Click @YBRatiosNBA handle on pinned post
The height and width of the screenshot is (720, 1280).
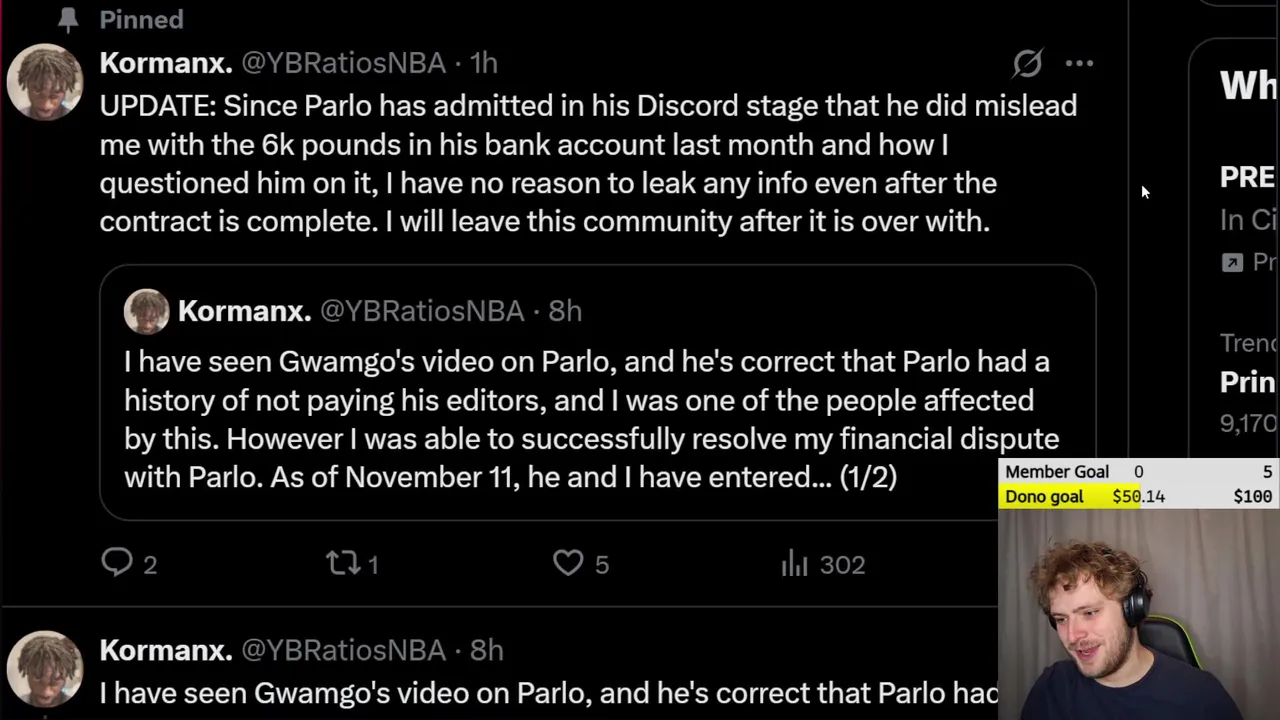tap(343, 63)
